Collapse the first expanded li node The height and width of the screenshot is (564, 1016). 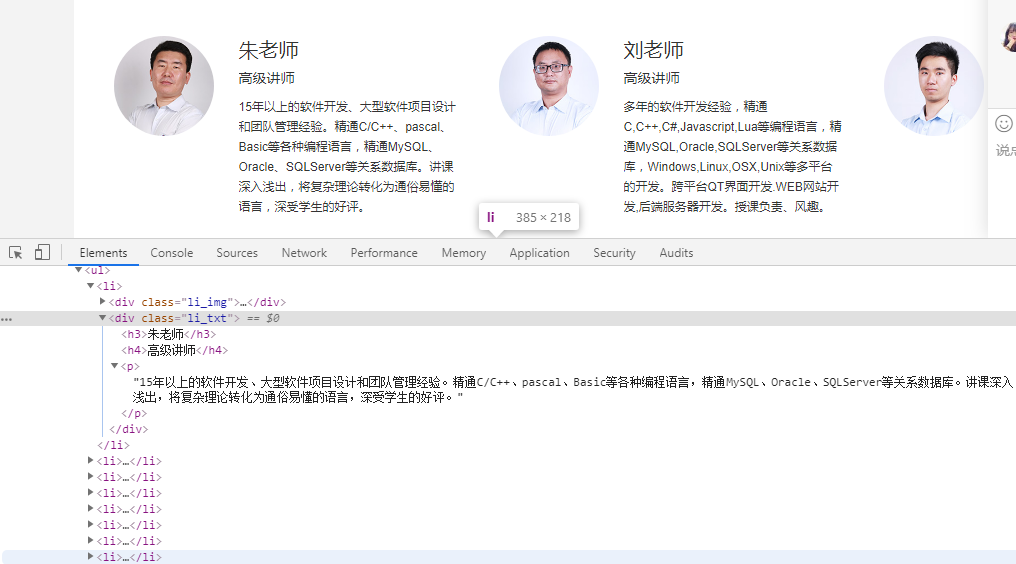click(x=91, y=285)
